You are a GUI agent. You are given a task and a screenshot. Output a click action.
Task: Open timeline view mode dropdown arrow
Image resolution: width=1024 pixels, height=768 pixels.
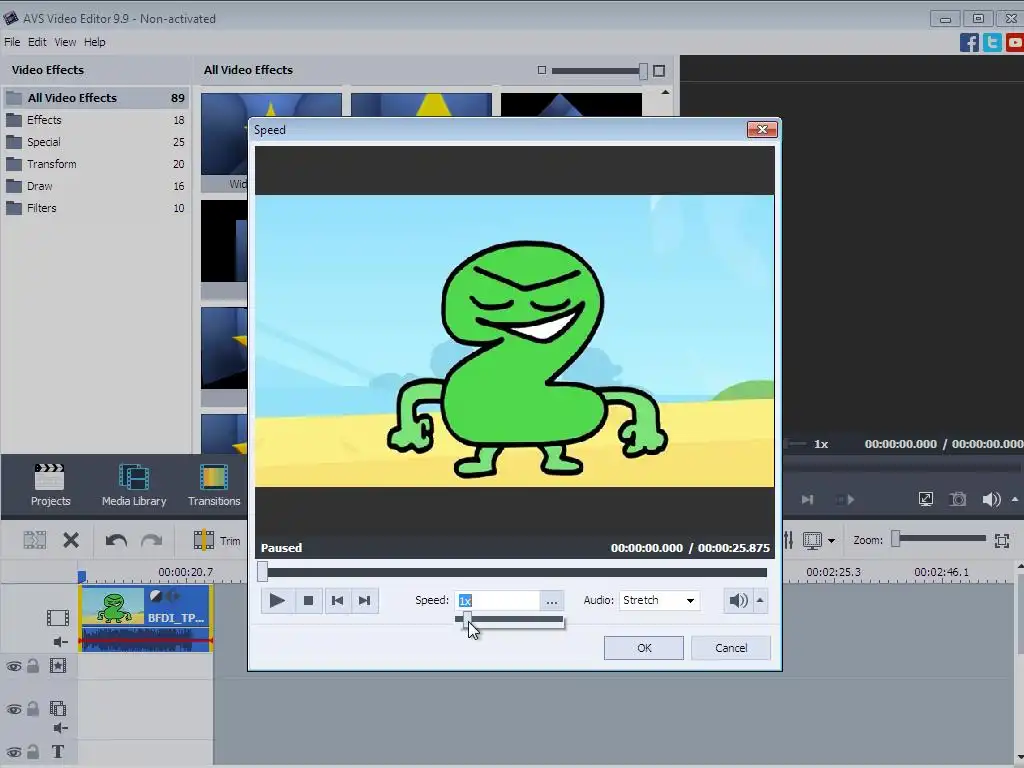pyautogui.click(x=831, y=541)
